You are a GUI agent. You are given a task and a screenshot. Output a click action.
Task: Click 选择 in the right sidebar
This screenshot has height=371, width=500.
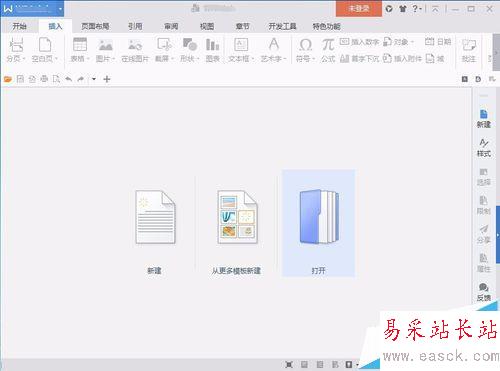pos(483,177)
